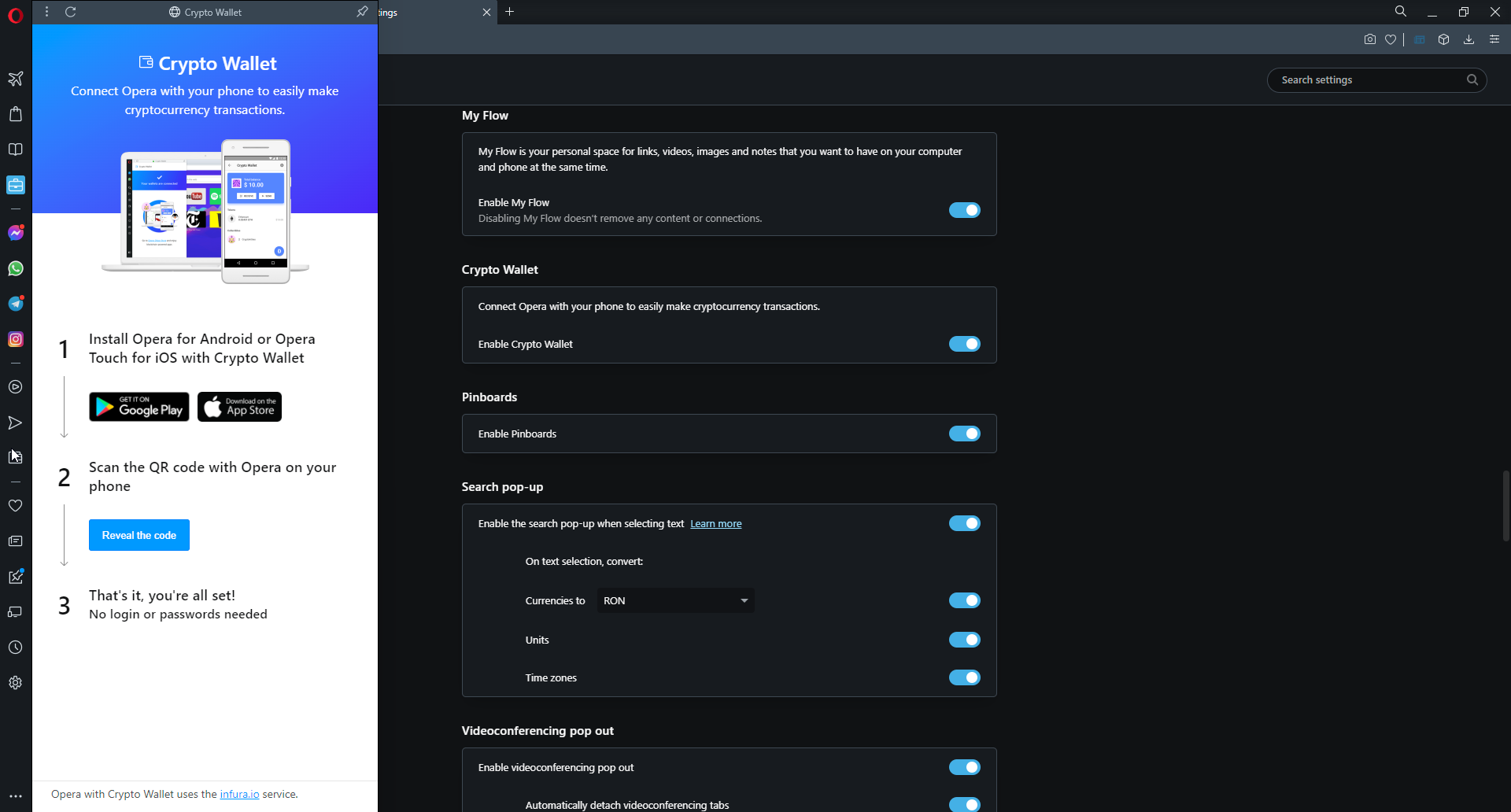Image resolution: width=1511 pixels, height=812 pixels.
Task: Open the Shopping bag sidebar icon
Action: 16,114
